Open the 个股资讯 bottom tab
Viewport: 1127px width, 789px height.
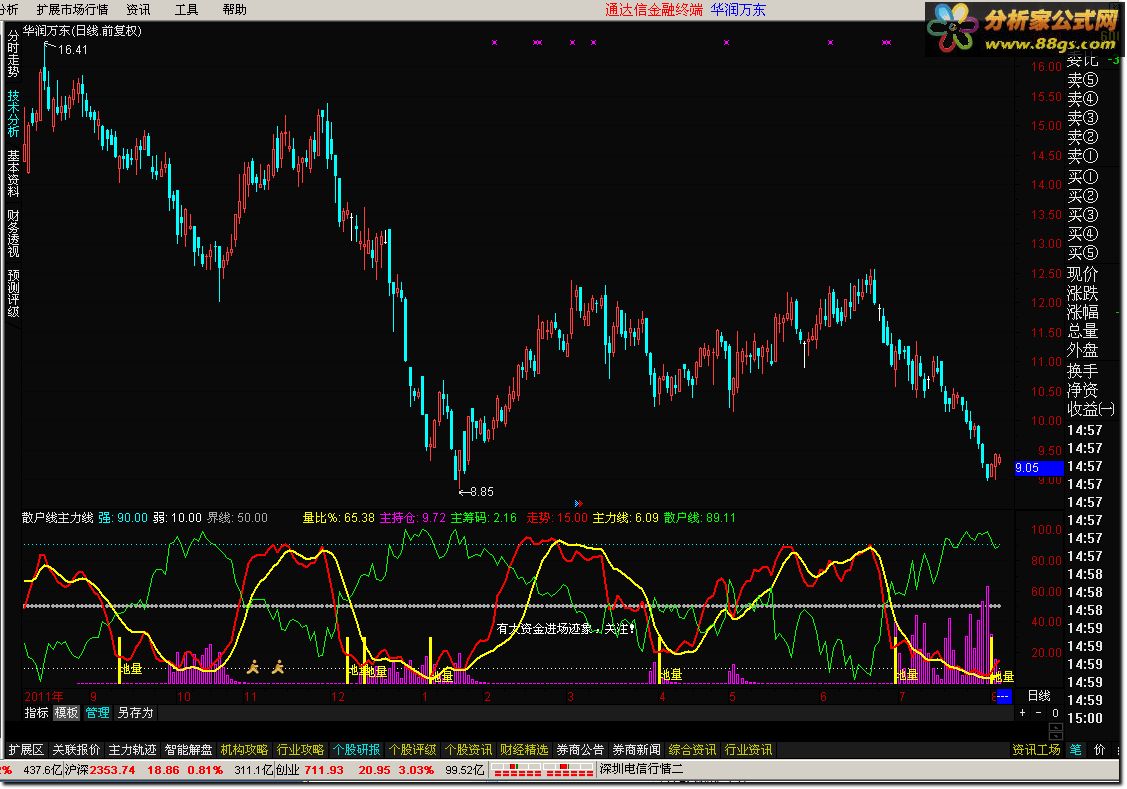tap(468, 749)
